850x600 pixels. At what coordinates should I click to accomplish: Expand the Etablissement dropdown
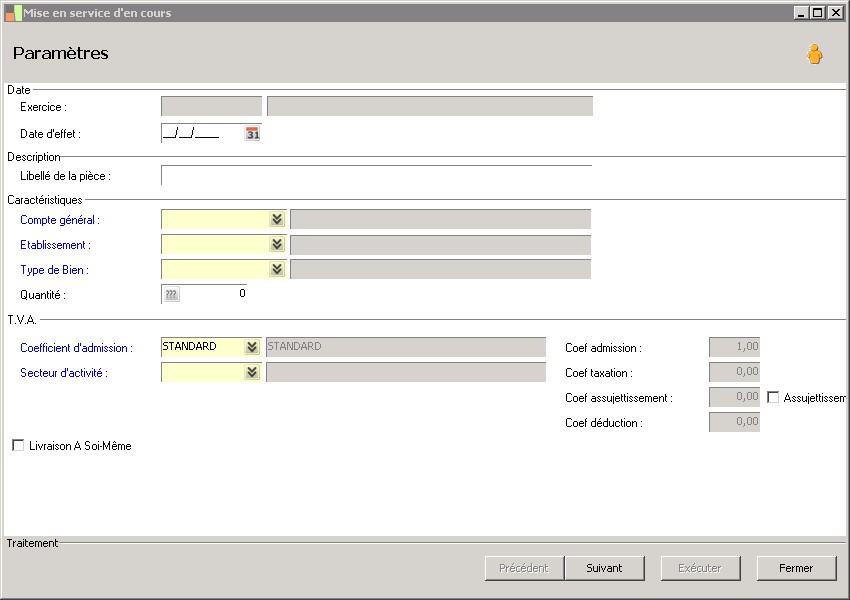point(277,244)
